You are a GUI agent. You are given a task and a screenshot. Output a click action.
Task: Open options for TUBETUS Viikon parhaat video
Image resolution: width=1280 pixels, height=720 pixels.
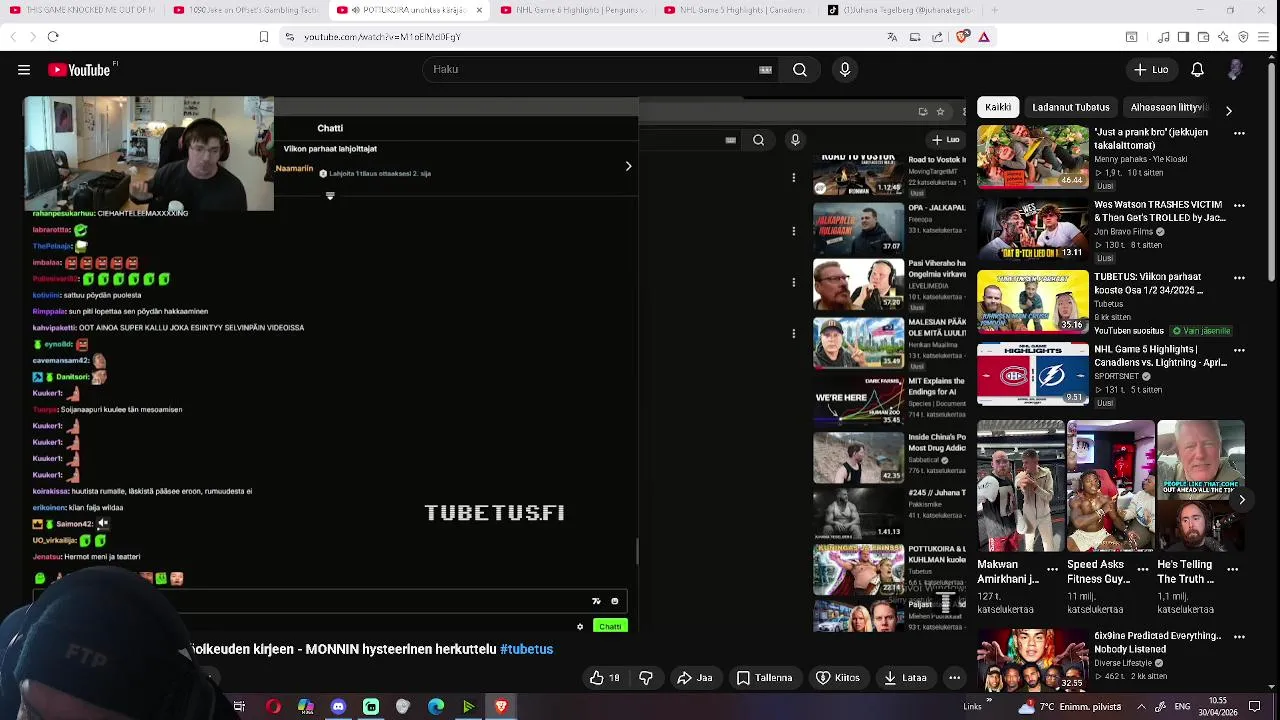(1240, 278)
